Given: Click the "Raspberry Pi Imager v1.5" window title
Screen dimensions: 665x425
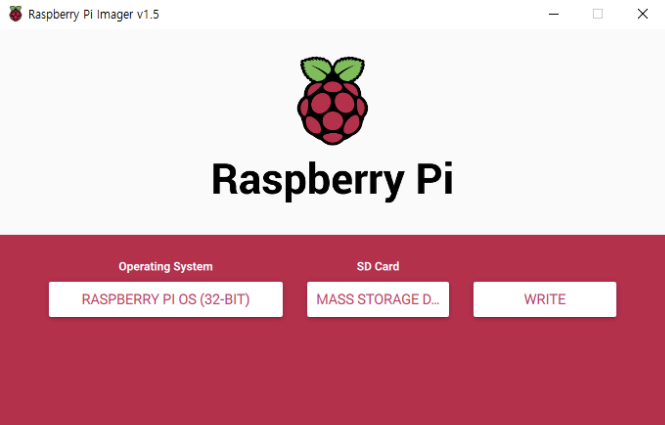Looking at the screenshot, I should tap(94, 14).
